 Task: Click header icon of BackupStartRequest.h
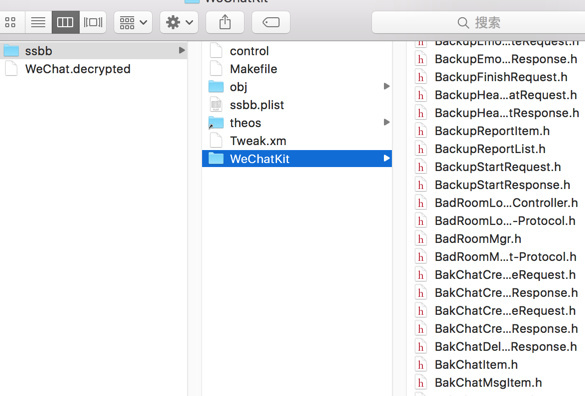(421, 167)
